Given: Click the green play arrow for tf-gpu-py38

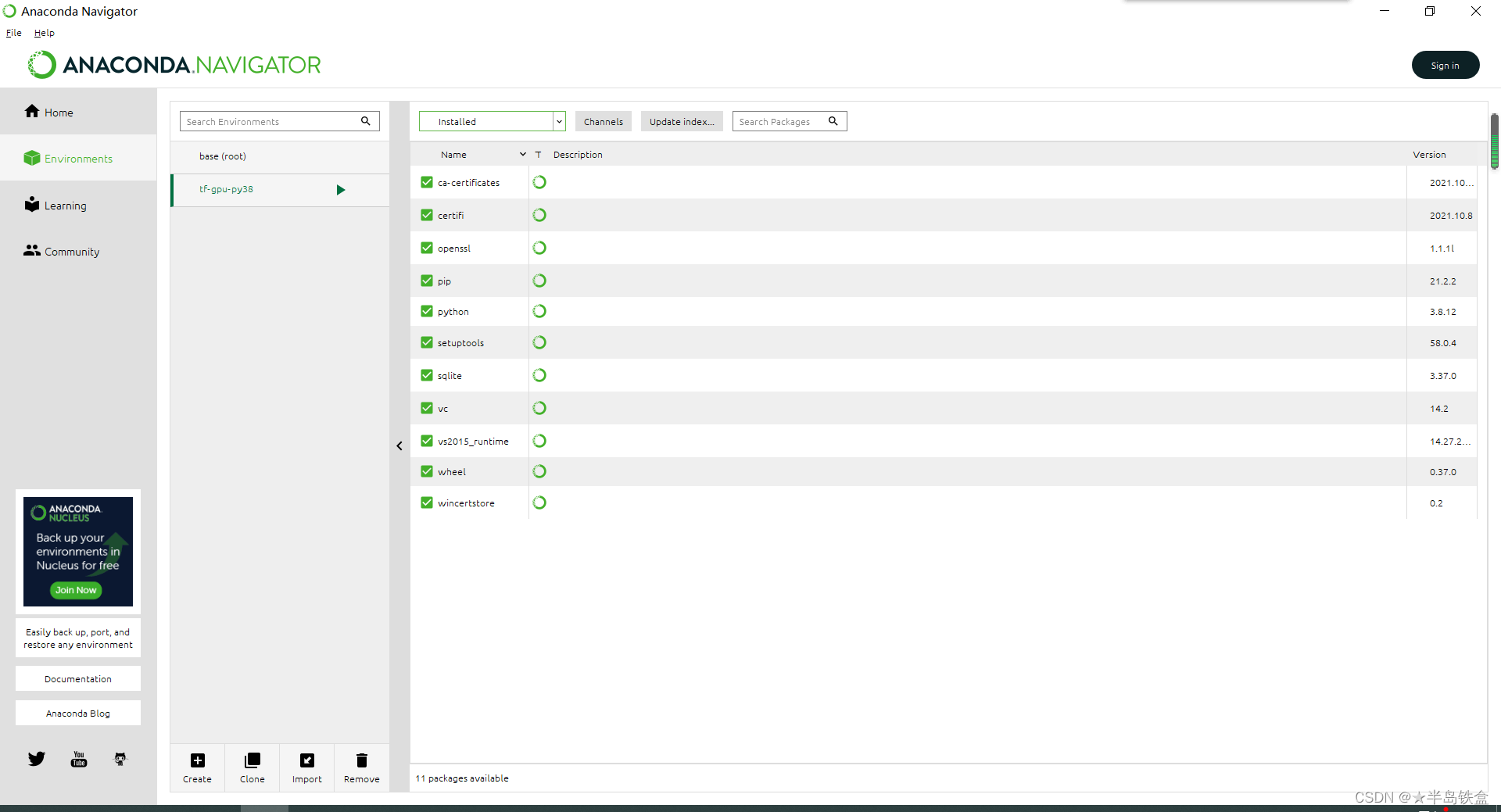Looking at the screenshot, I should pyautogui.click(x=341, y=190).
